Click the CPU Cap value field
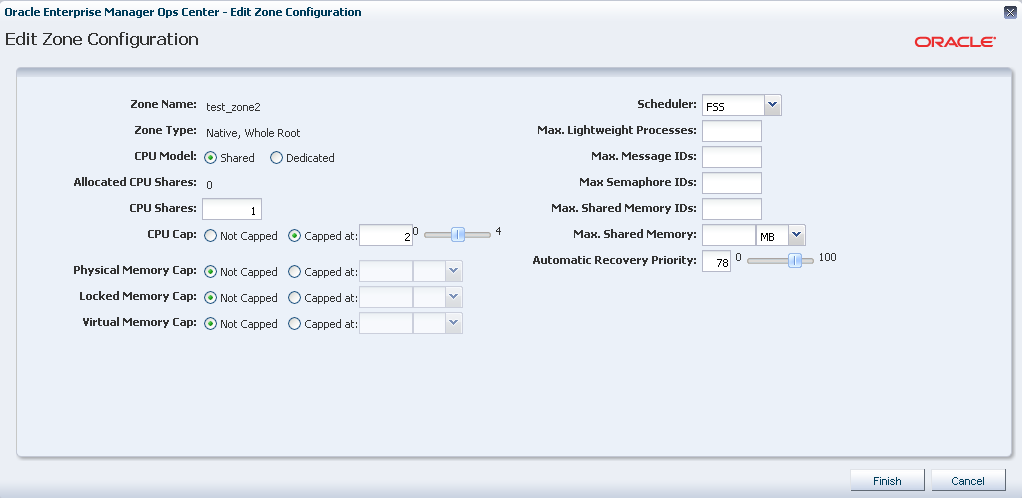Screen dimensions: 1022x498 point(386,235)
